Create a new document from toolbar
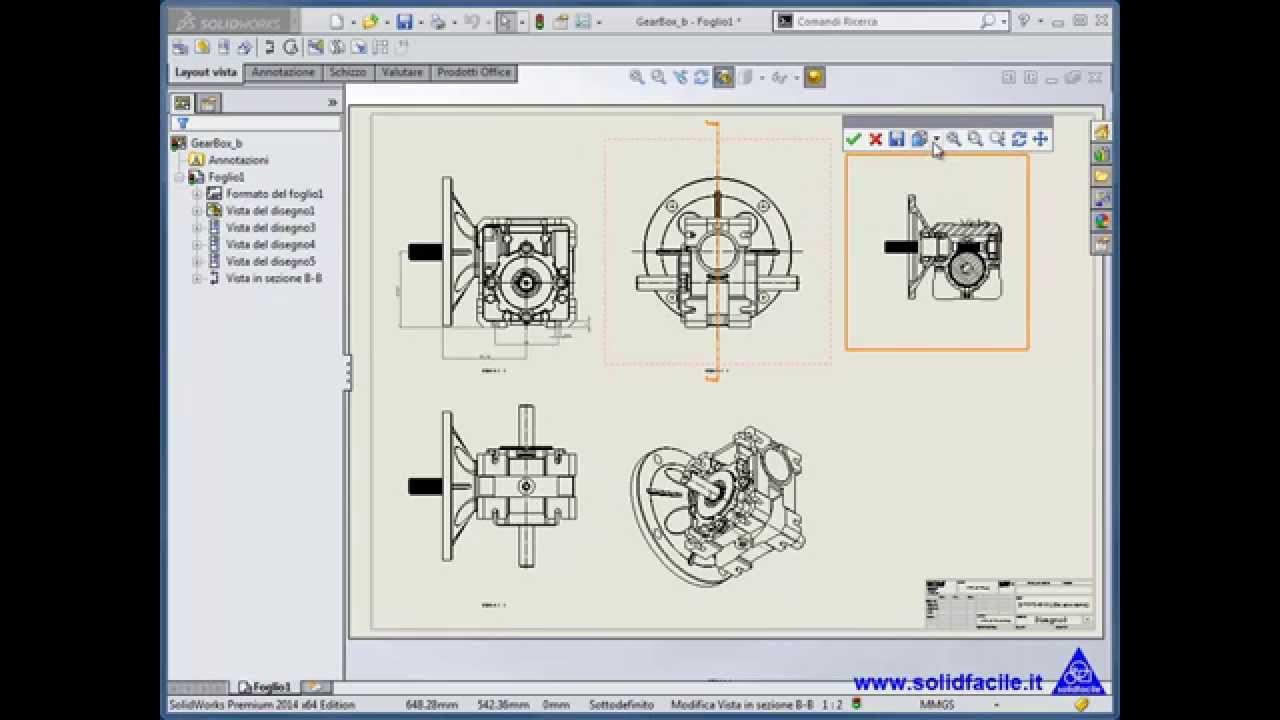 tap(337, 21)
